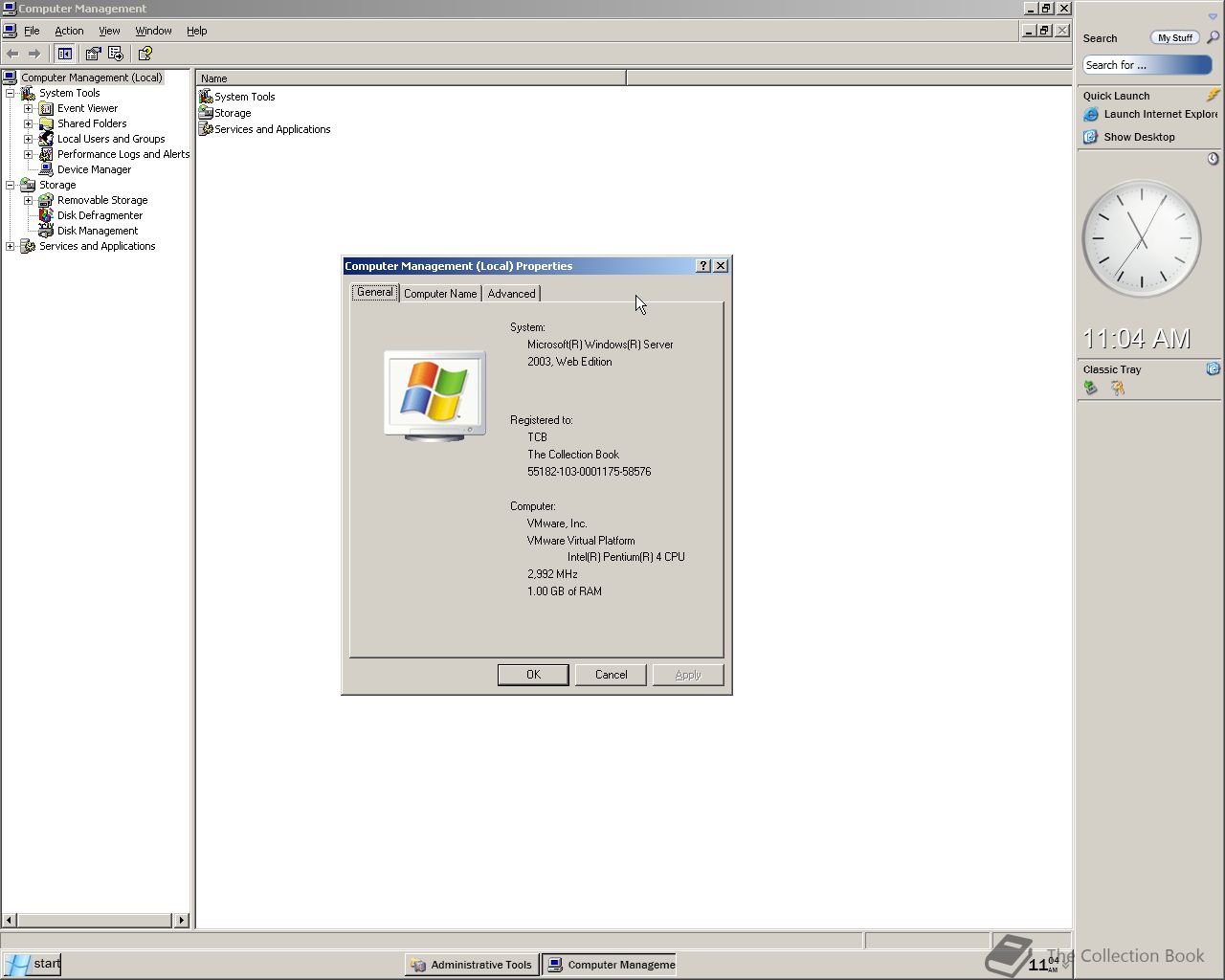Click the Storage icon in the right pane list
The height and width of the screenshot is (980, 1225).
coord(206,113)
